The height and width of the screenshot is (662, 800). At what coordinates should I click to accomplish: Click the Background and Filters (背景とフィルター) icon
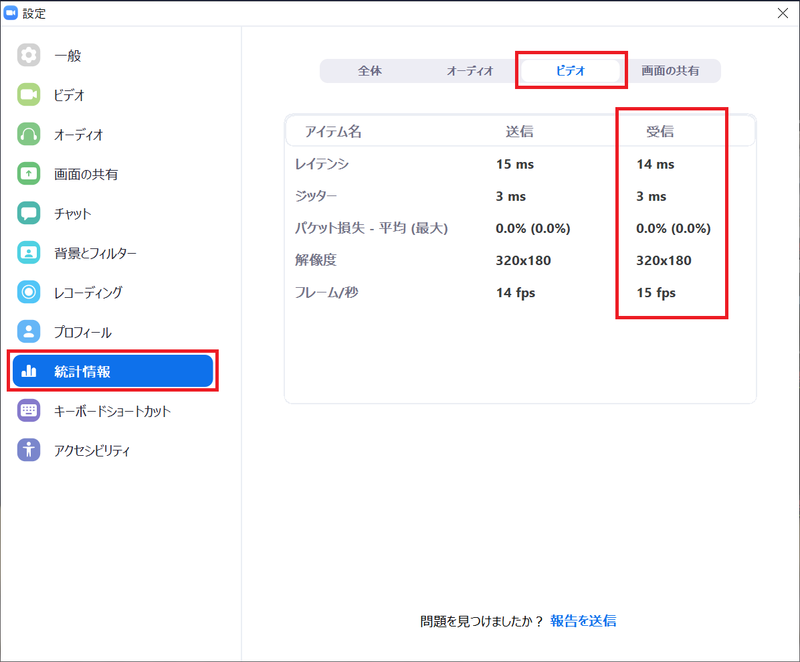pos(29,253)
